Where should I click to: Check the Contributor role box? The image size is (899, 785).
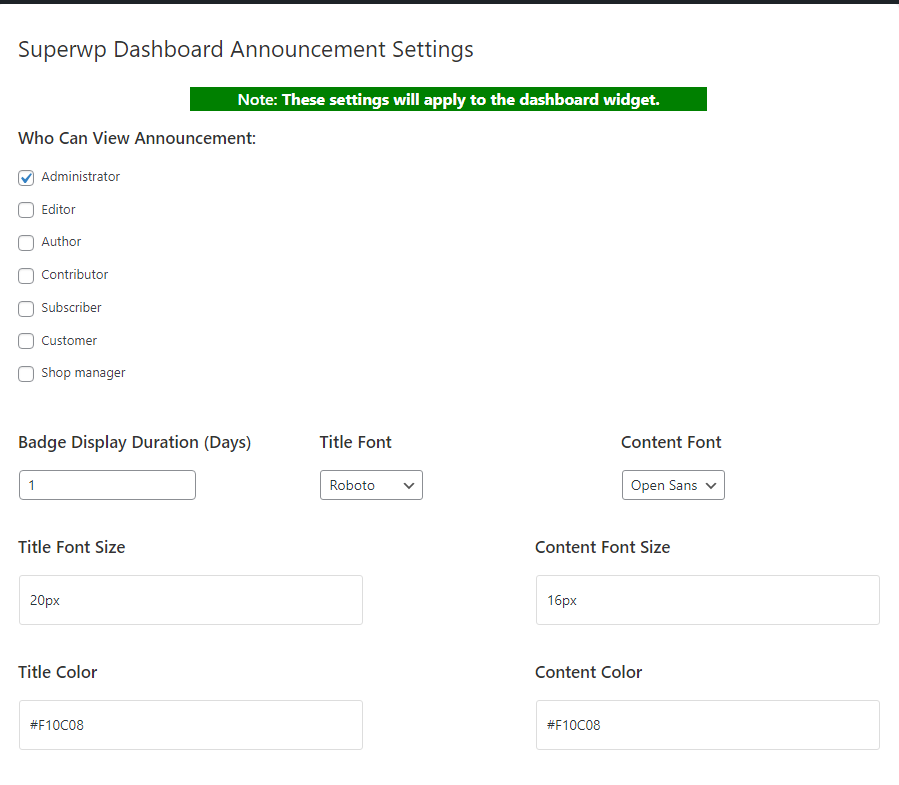pyautogui.click(x=26, y=276)
